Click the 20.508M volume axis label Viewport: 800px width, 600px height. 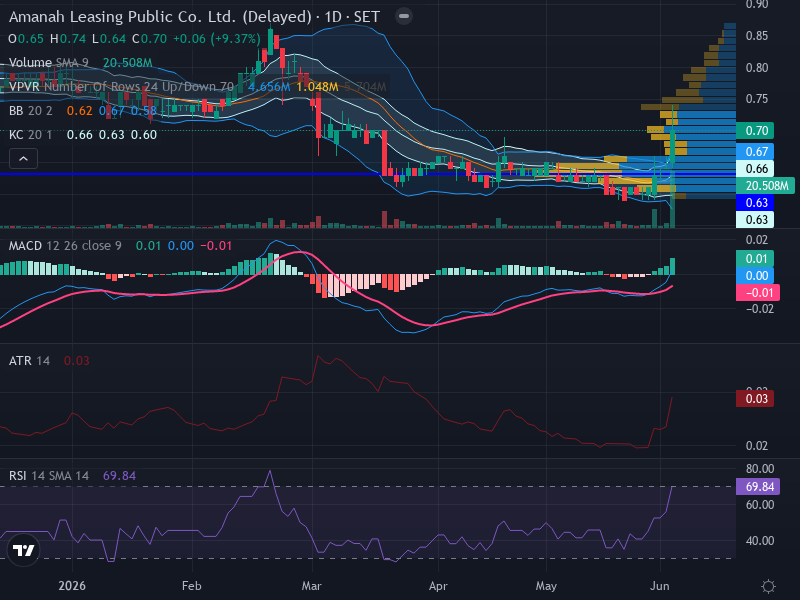765,185
